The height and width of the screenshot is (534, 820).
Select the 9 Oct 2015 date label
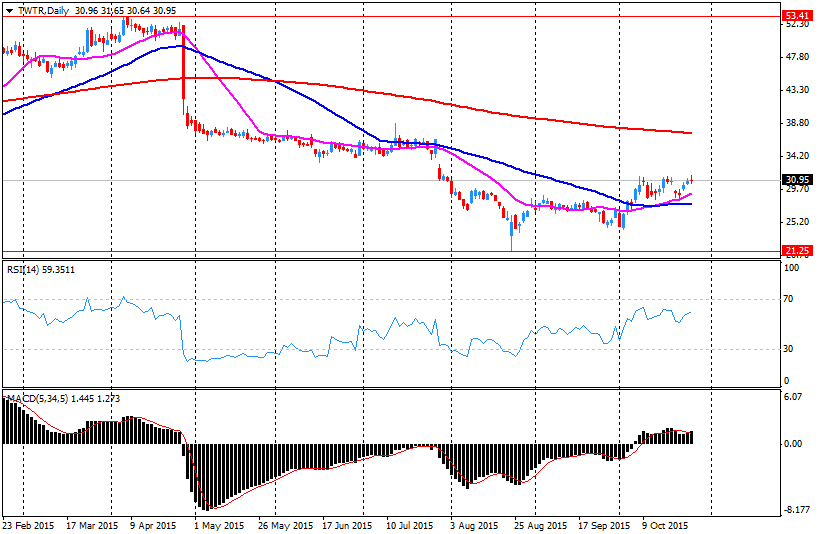pyautogui.click(x=665, y=525)
